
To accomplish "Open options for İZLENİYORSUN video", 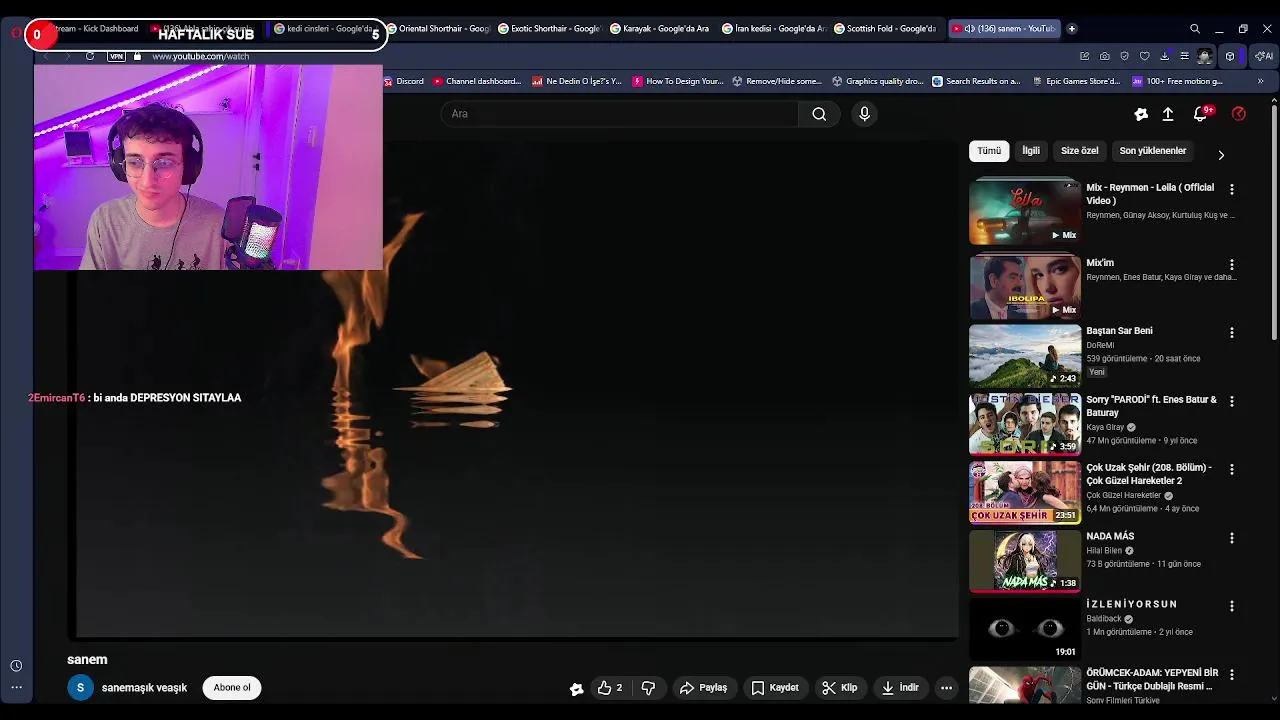I will pos(1232,606).
